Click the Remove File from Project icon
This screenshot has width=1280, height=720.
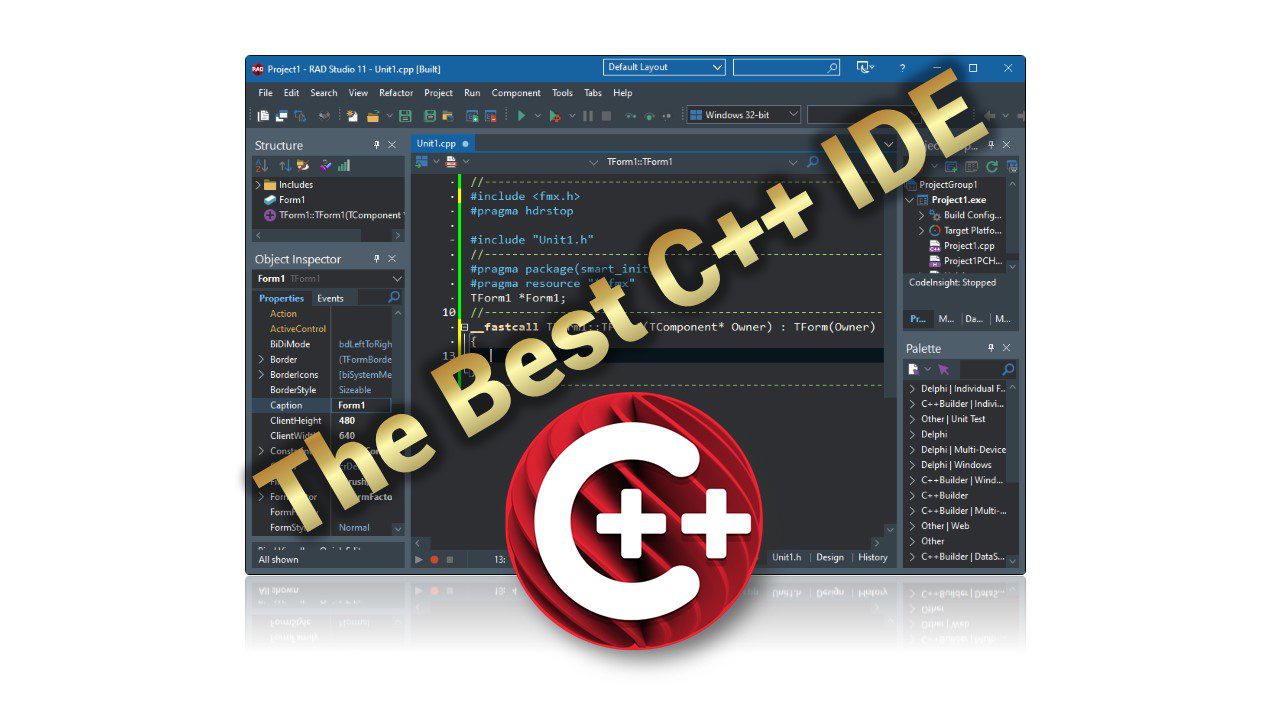point(491,116)
